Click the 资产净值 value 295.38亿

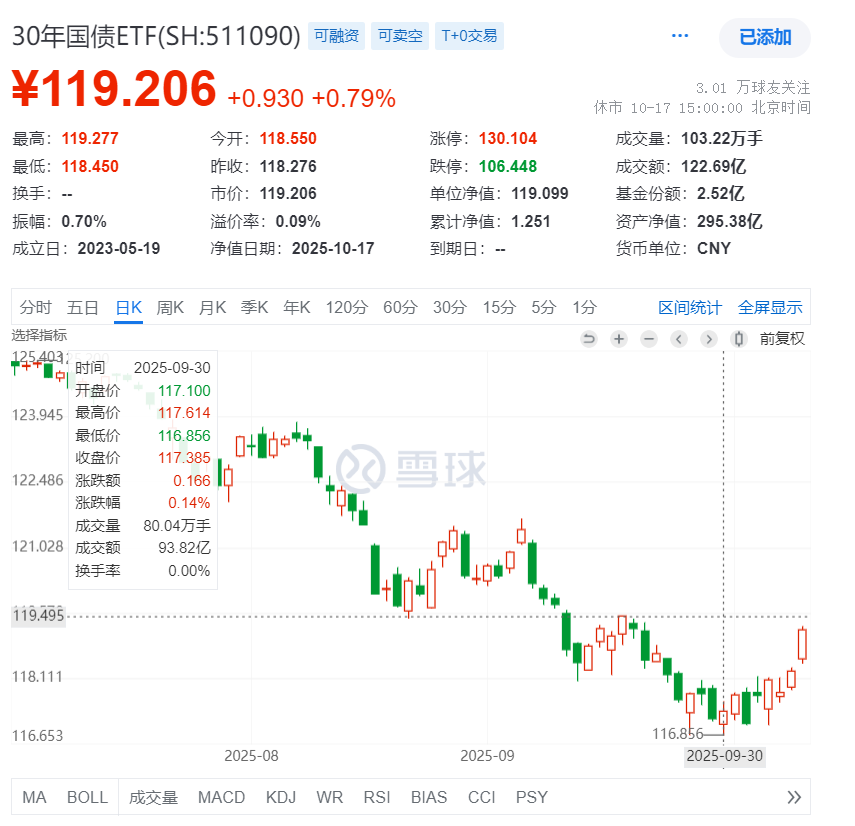pyautogui.click(x=730, y=221)
